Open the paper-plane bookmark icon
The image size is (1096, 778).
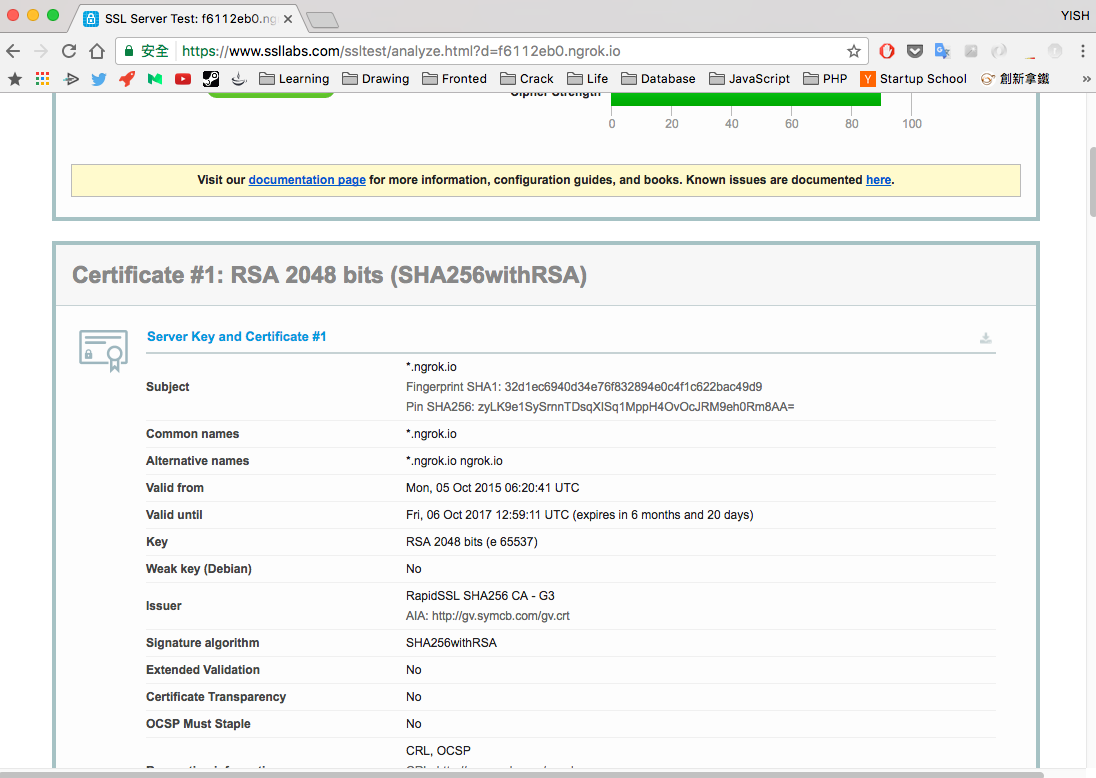point(71,79)
